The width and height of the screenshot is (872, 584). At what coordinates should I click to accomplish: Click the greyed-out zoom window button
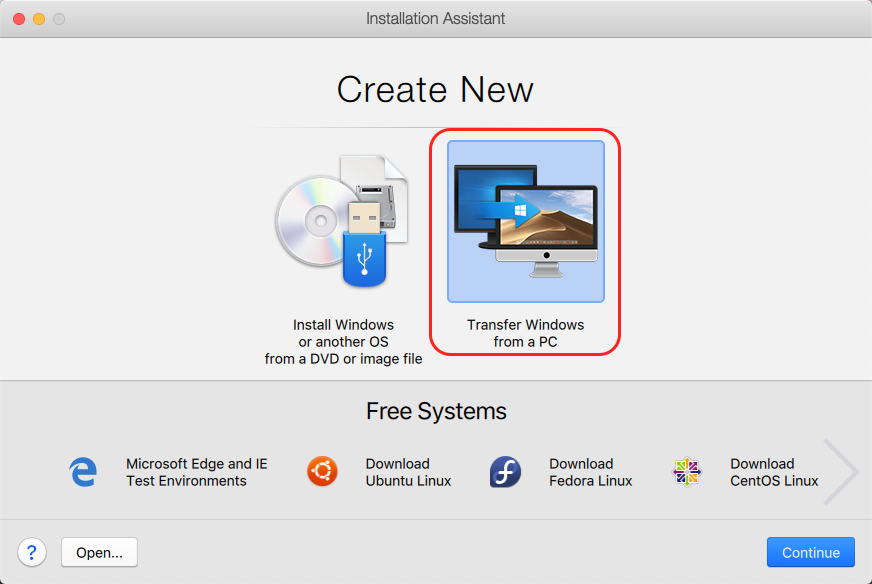pyautogui.click(x=59, y=19)
